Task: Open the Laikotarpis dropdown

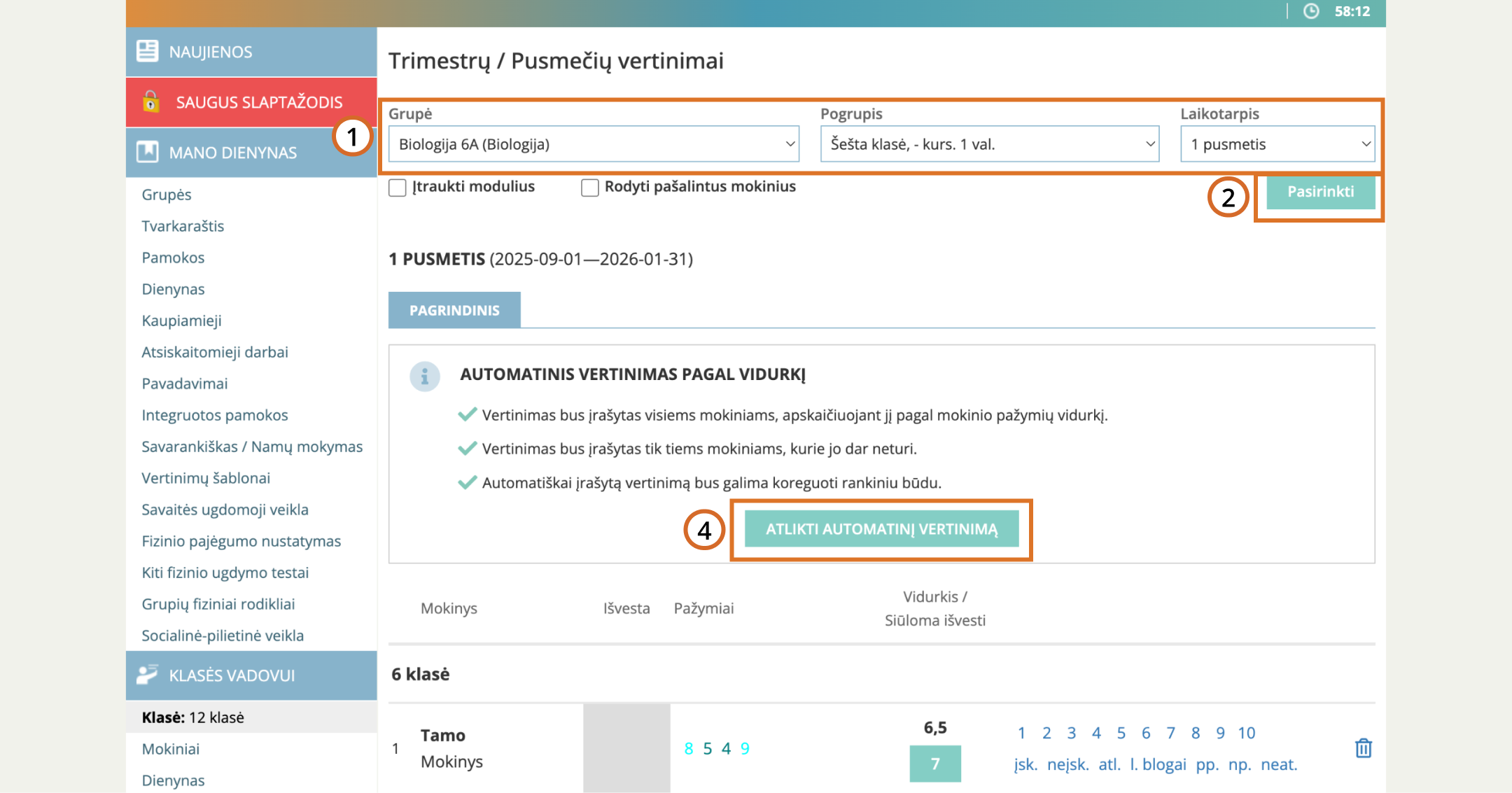Action: coord(1277,144)
